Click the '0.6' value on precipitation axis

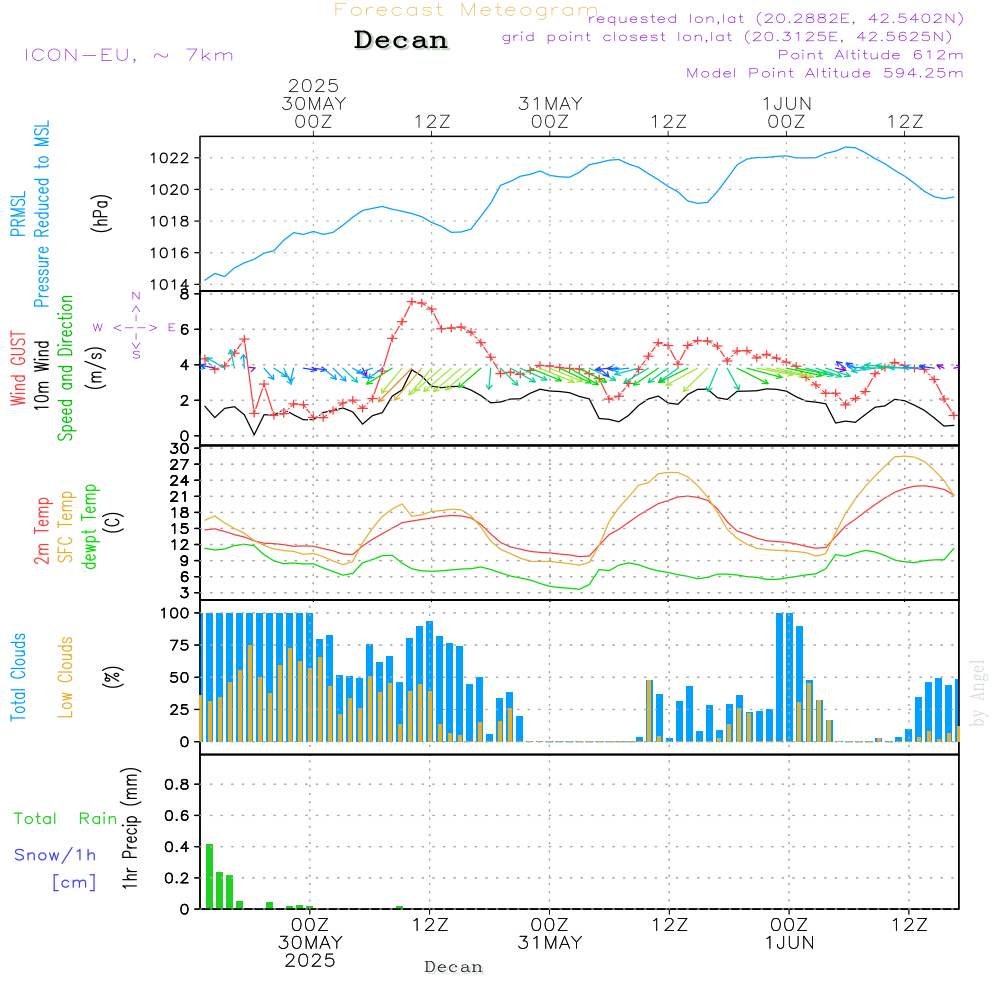tap(177, 816)
